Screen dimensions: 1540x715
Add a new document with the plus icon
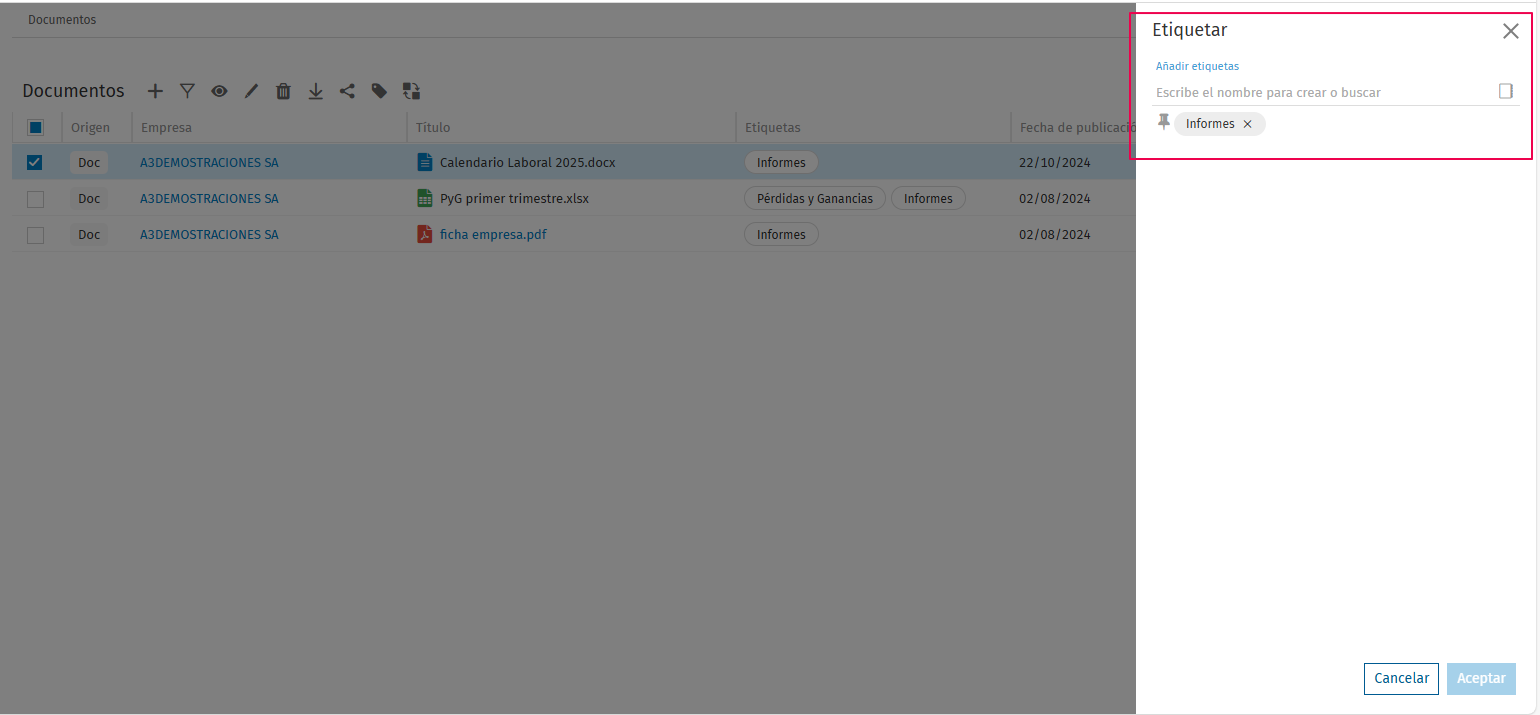click(155, 91)
